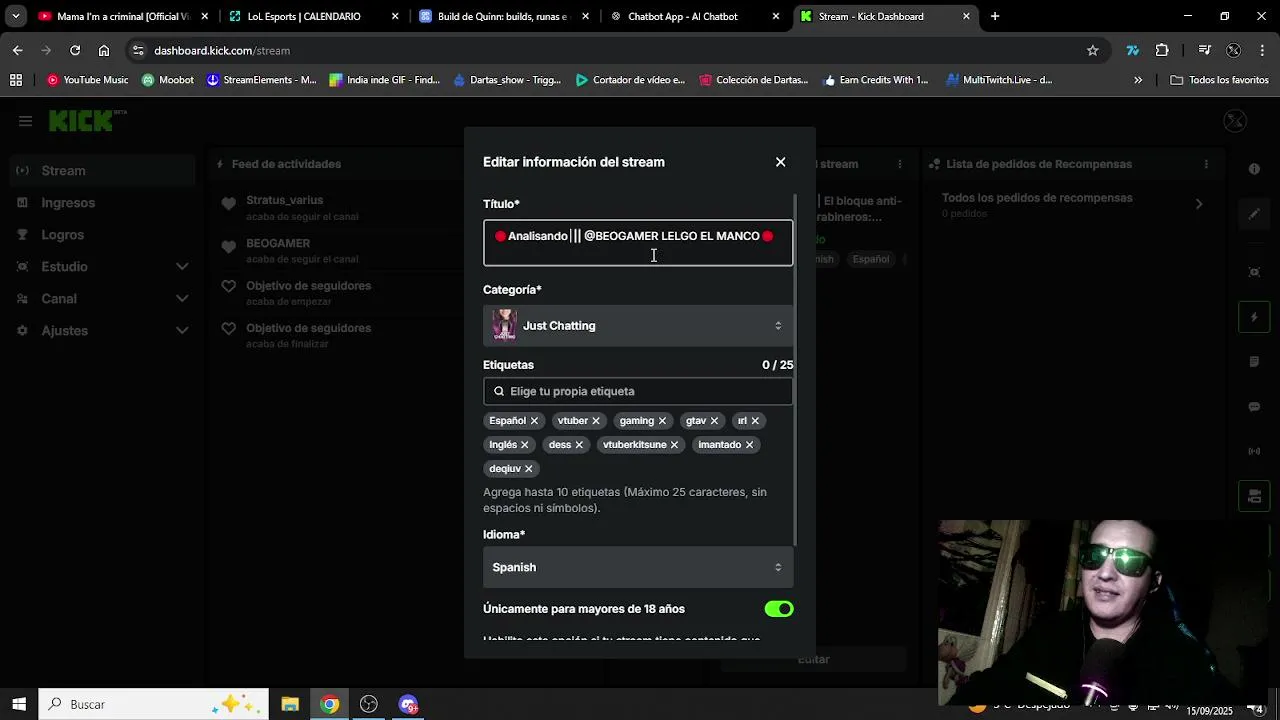This screenshot has height=720, width=1280.
Task: Bookmark this page with star icon
Action: 1093,50
